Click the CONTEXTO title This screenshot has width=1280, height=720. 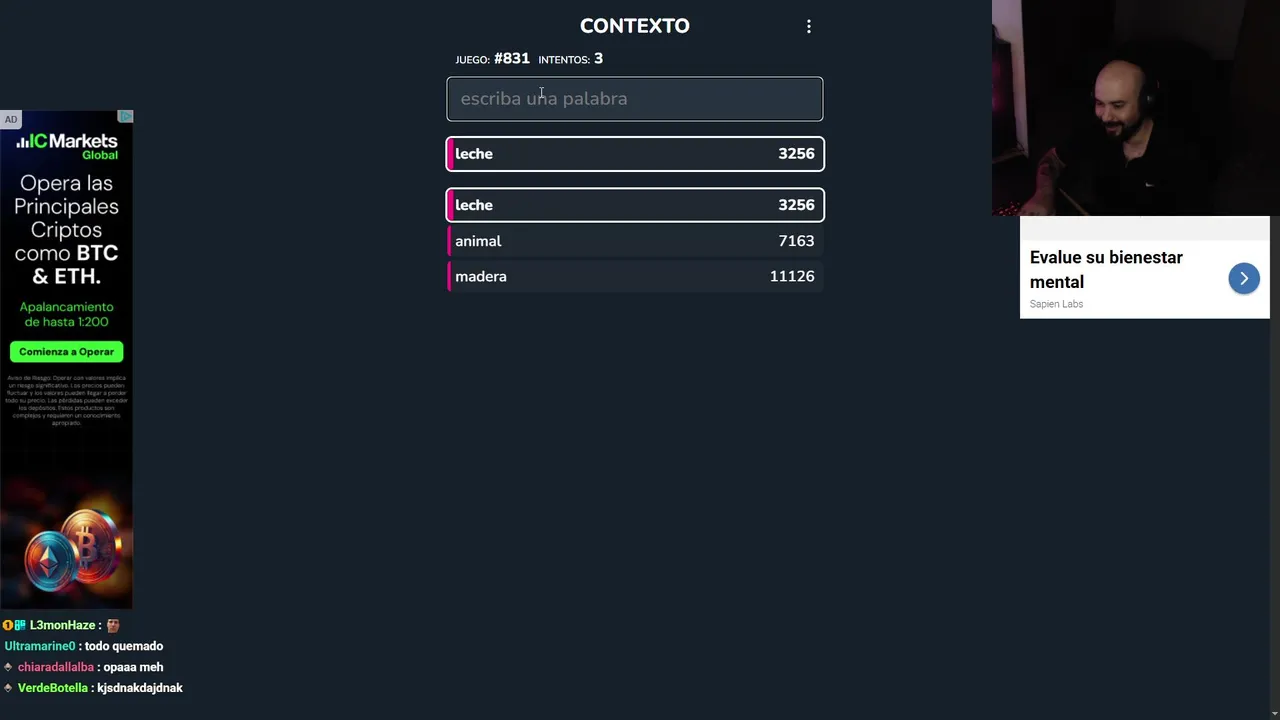(635, 26)
